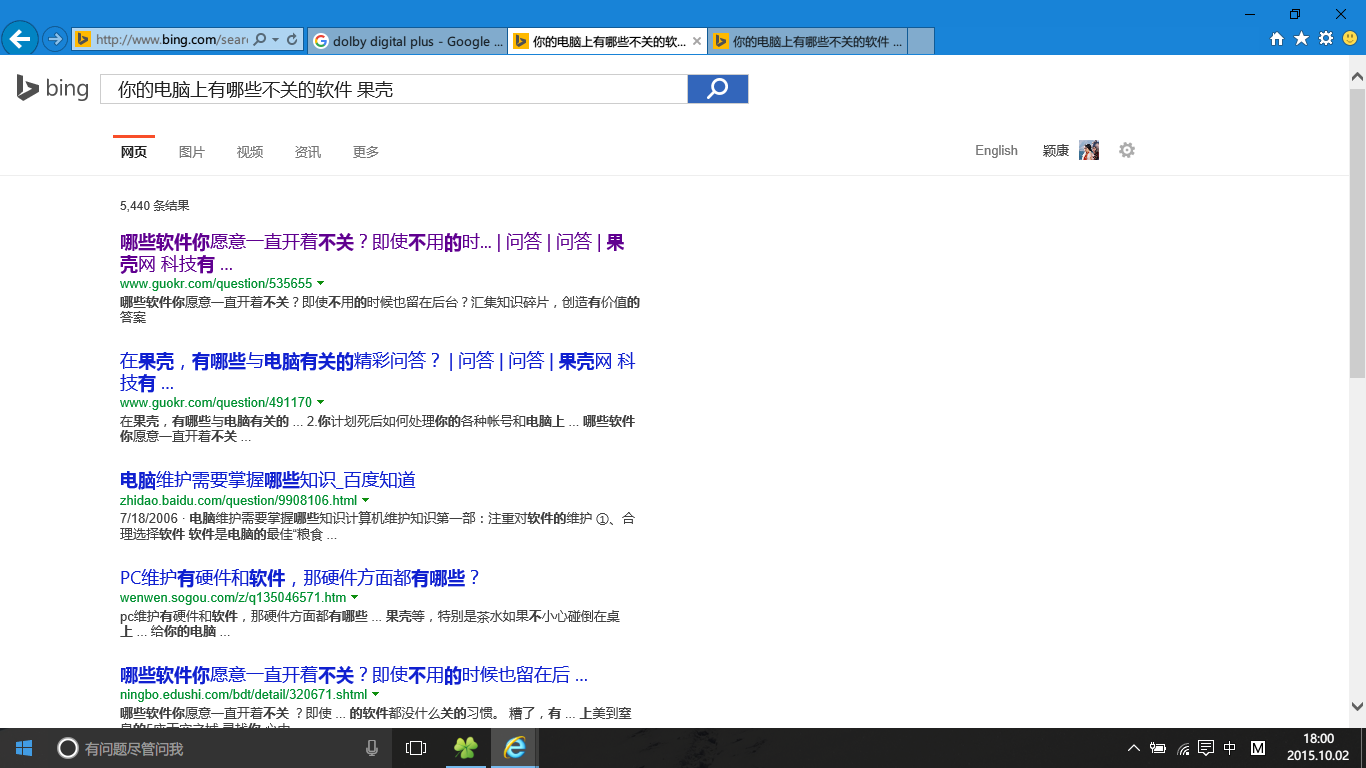This screenshot has width=1366, height=768.
Task: Expand the arrow beside guokr.com/question/491170
Action: click(x=320, y=403)
